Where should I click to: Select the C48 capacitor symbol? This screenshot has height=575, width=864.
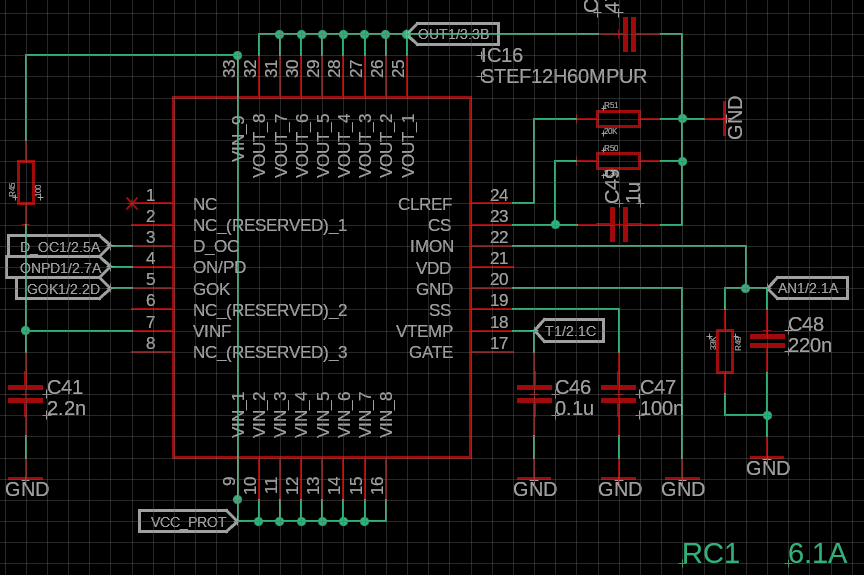click(767, 341)
